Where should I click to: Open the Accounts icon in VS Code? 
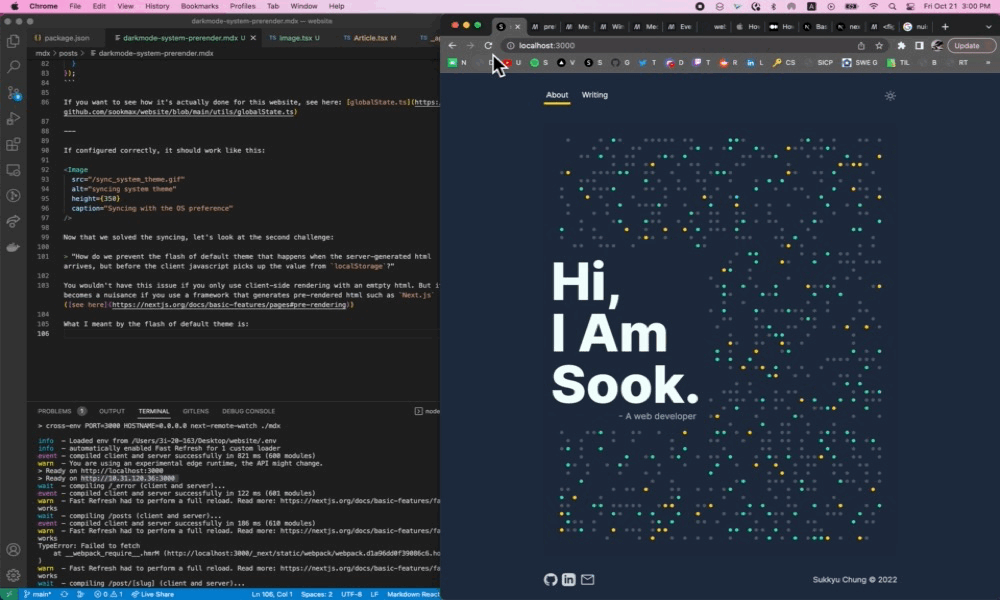coord(13,550)
